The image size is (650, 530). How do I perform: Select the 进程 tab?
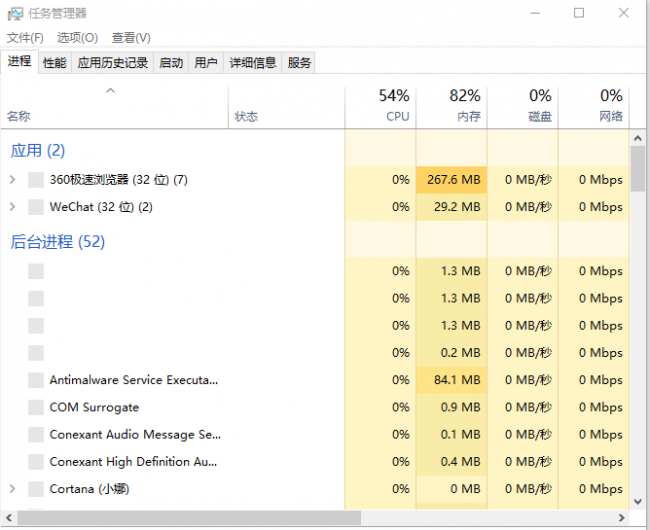(x=19, y=62)
